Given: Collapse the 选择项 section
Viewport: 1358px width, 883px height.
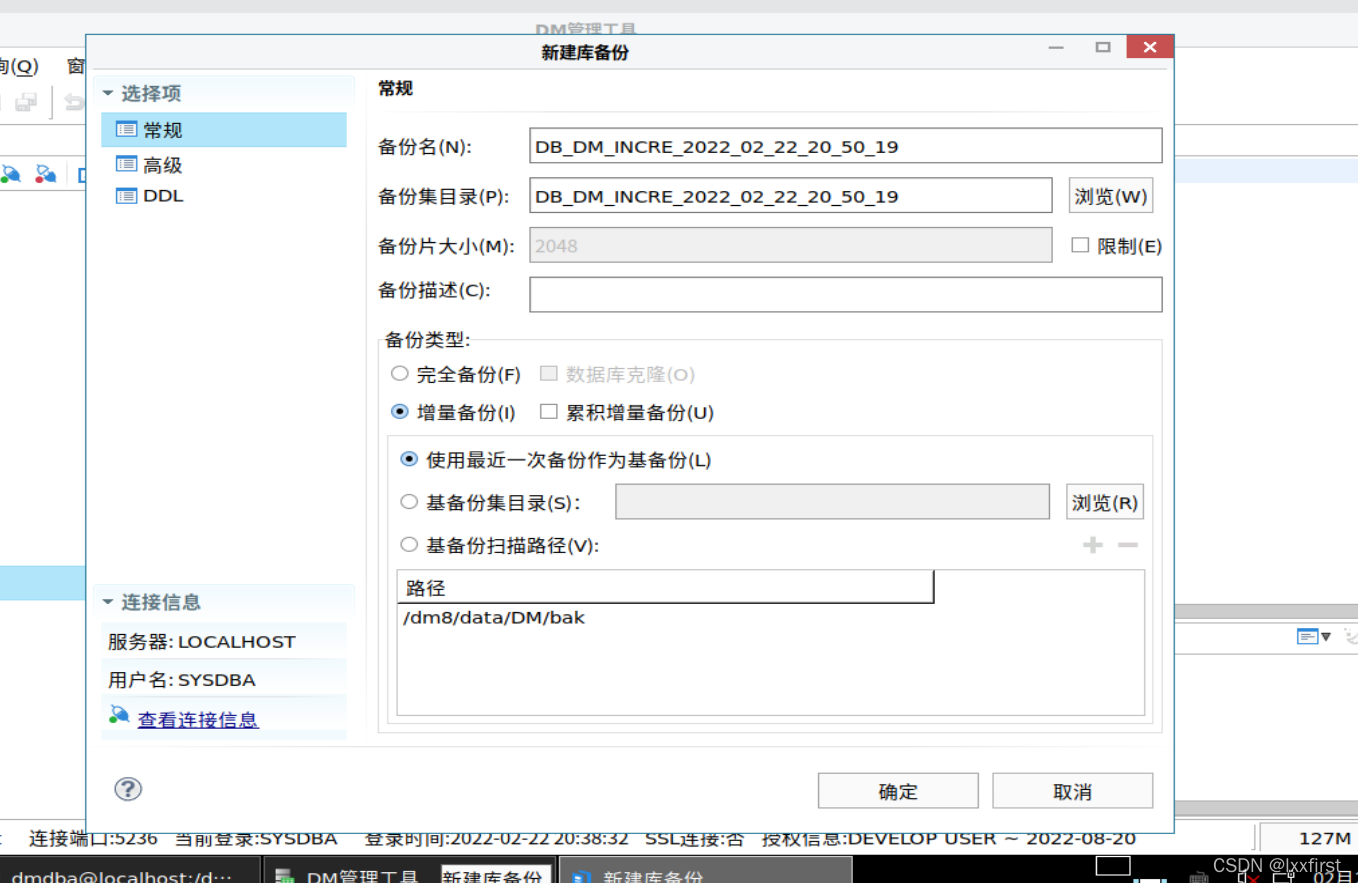Looking at the screenshot, I should click(108, 93).
